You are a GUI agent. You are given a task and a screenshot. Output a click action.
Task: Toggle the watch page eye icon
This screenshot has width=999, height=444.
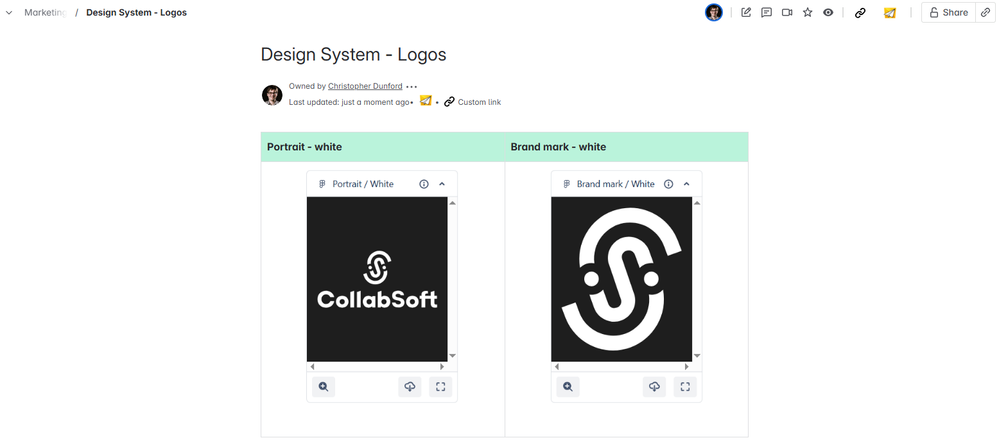click(828, 13)
